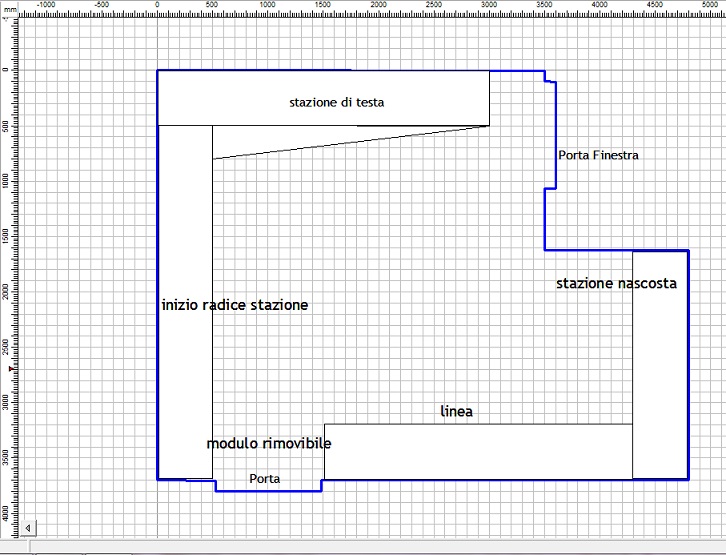Select the 'inizio radice stazione' text label

tap(235, 305)
